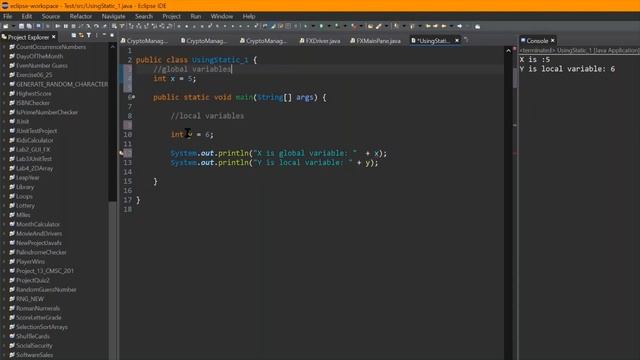Click the warning marker beside line 12
Viewport: 640px width, 360px height.
pos(122,153)
